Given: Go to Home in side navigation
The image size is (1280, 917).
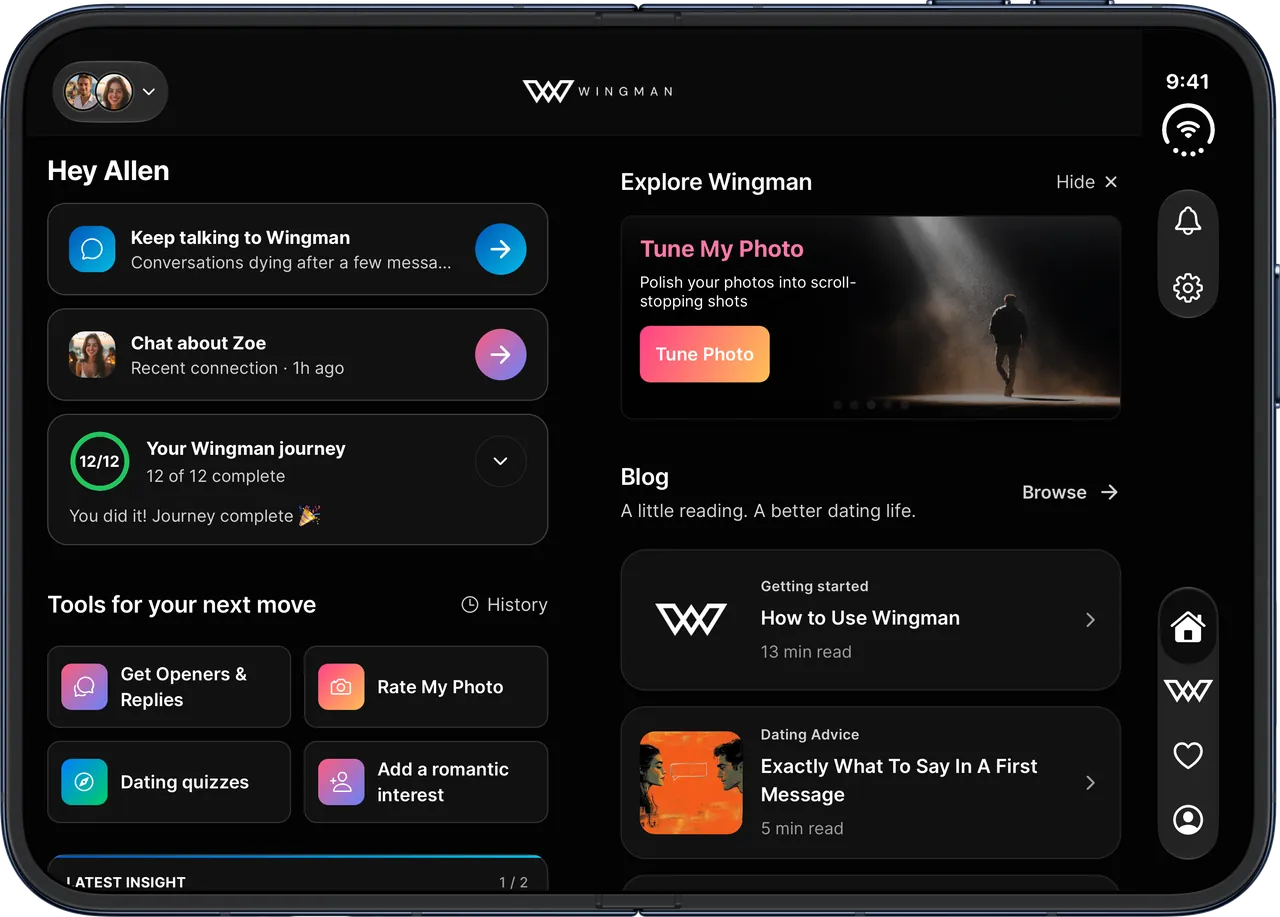Looking at the screenshot, I should 1188,627.
